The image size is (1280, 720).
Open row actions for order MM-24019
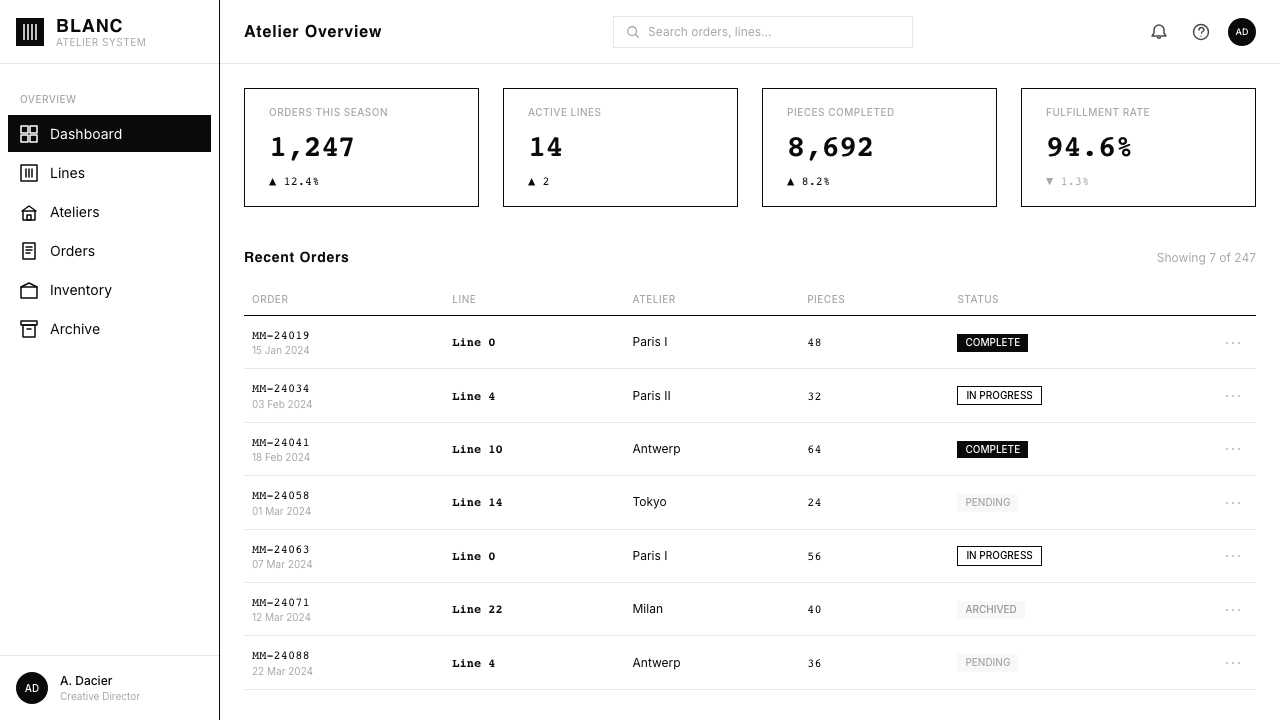(x=1233, y=343)
